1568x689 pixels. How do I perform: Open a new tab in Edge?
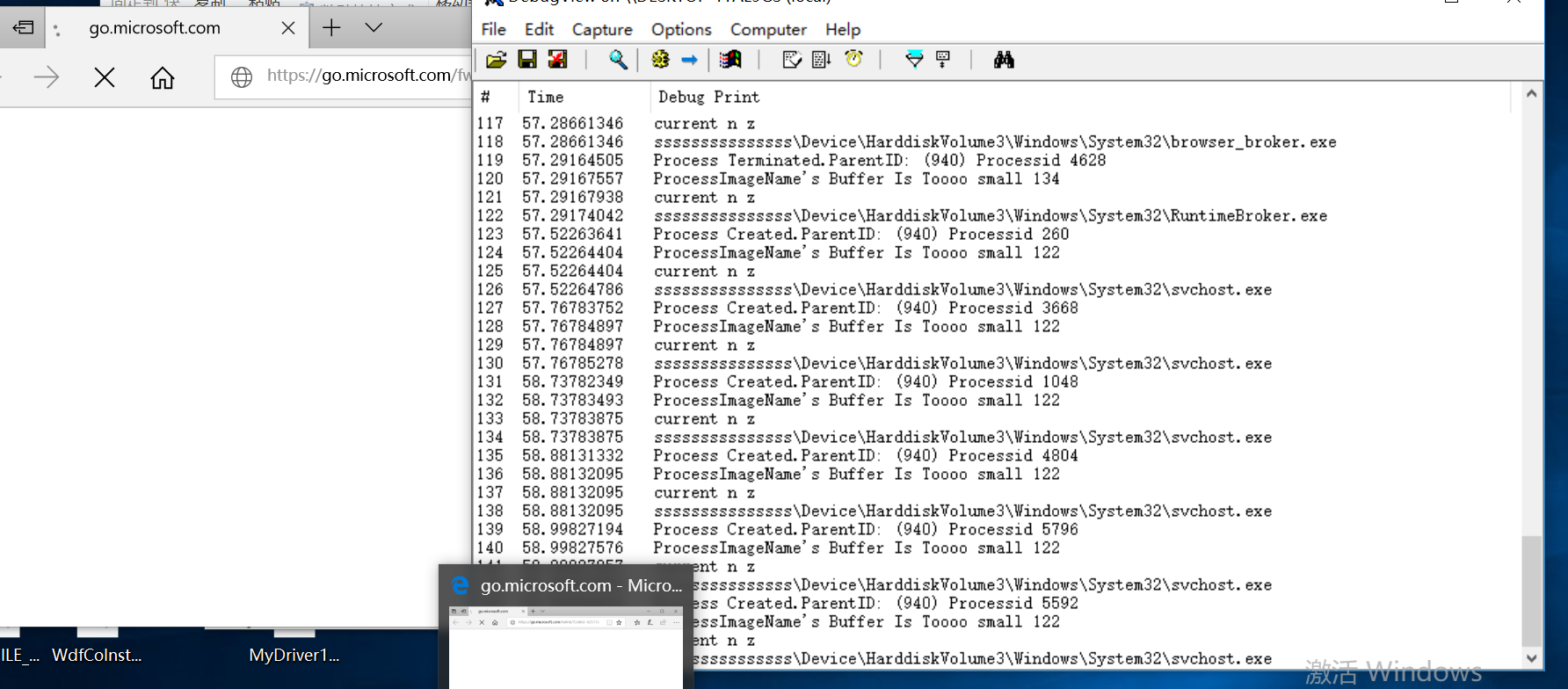click(x=331, y=28)
